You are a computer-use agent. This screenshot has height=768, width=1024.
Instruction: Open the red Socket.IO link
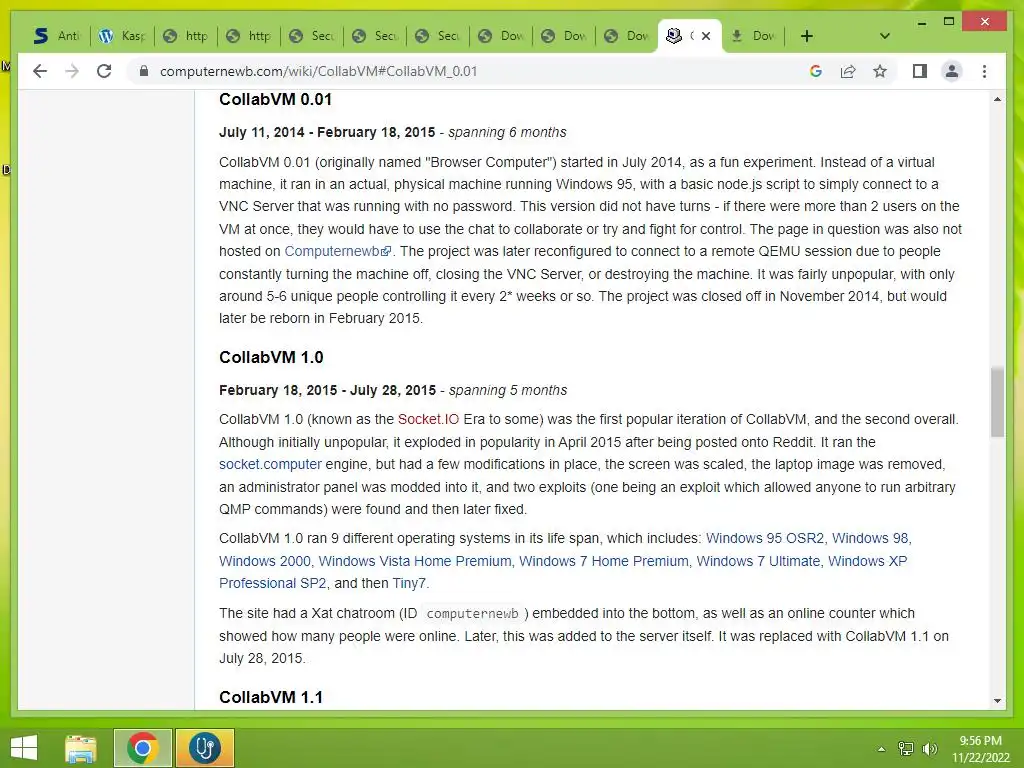pyautogui.click(x=428, y=419)
